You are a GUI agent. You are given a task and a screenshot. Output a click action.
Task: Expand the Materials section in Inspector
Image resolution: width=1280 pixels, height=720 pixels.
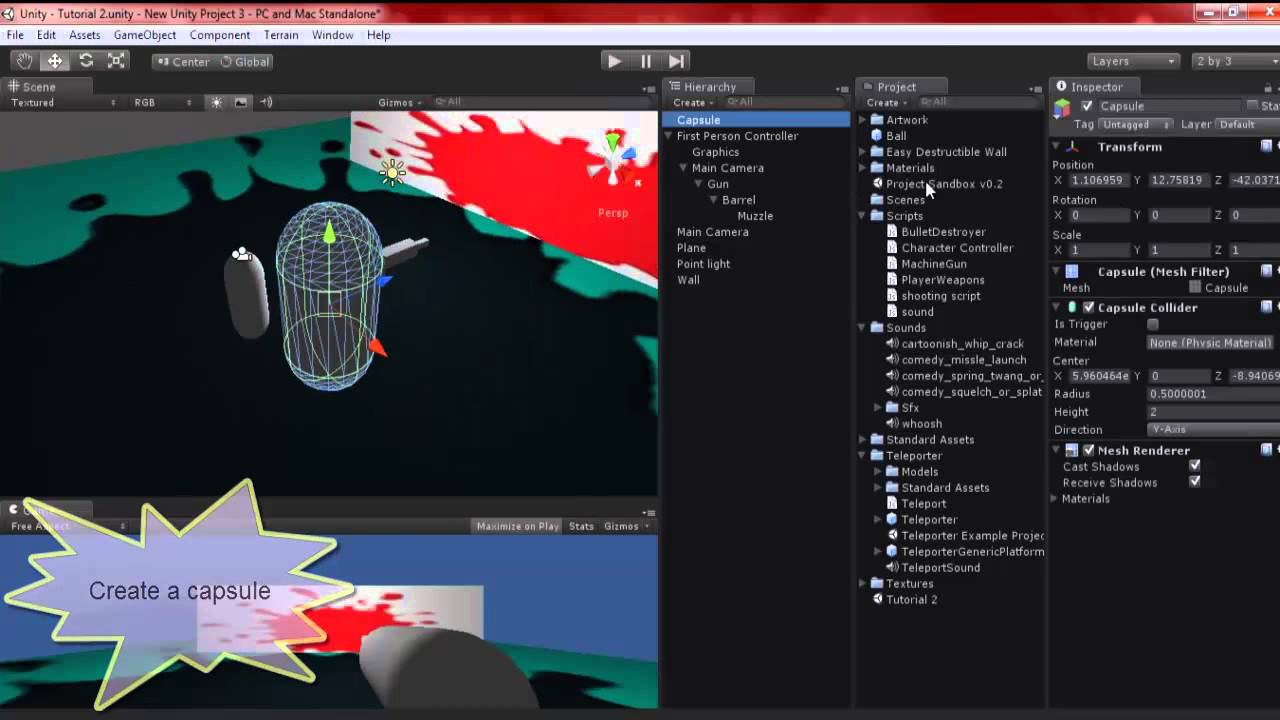pos(1054,498)
